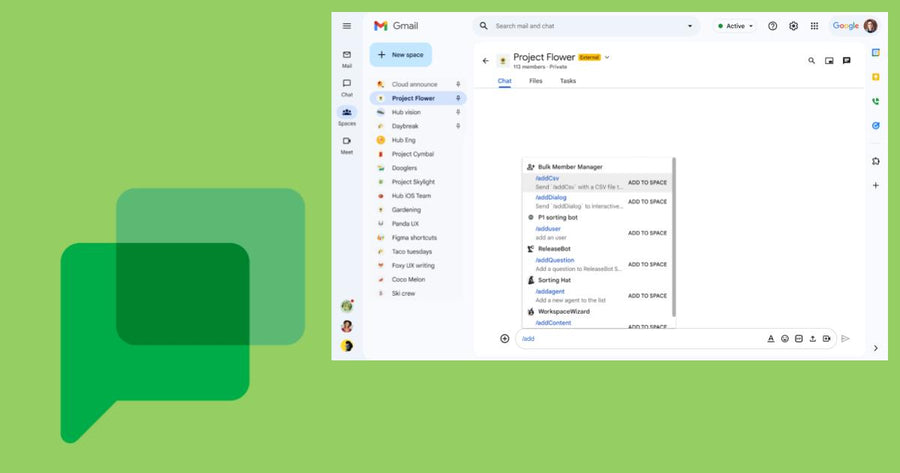The image size is (900, 473).
Task: Click the GIF icon in composer
Action: [798, 339]
